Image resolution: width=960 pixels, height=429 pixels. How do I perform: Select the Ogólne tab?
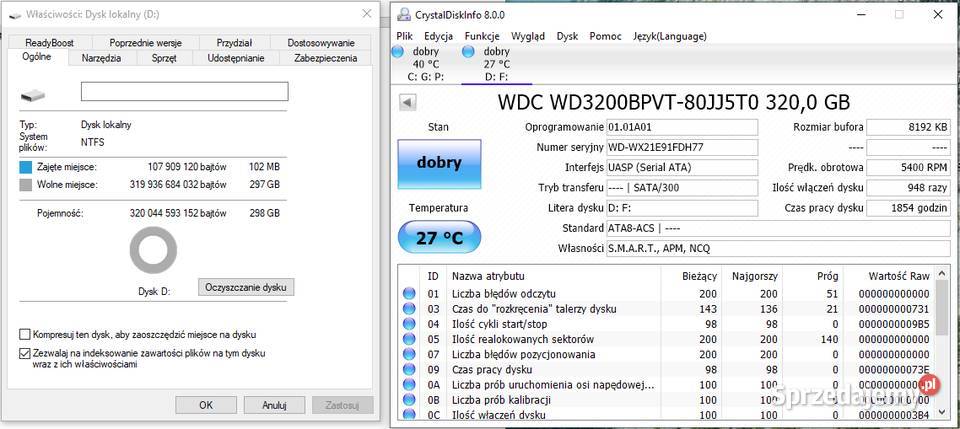[x=37, y=57]
